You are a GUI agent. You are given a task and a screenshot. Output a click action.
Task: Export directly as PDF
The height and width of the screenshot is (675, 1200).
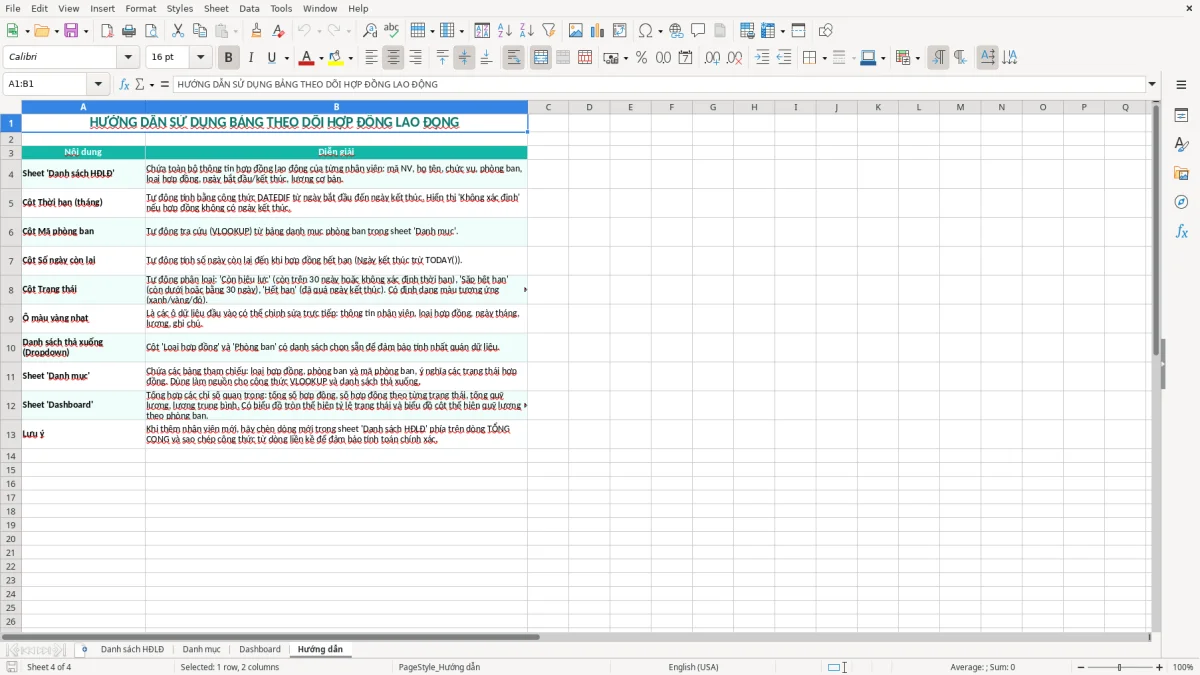click(x=105, y=31)
